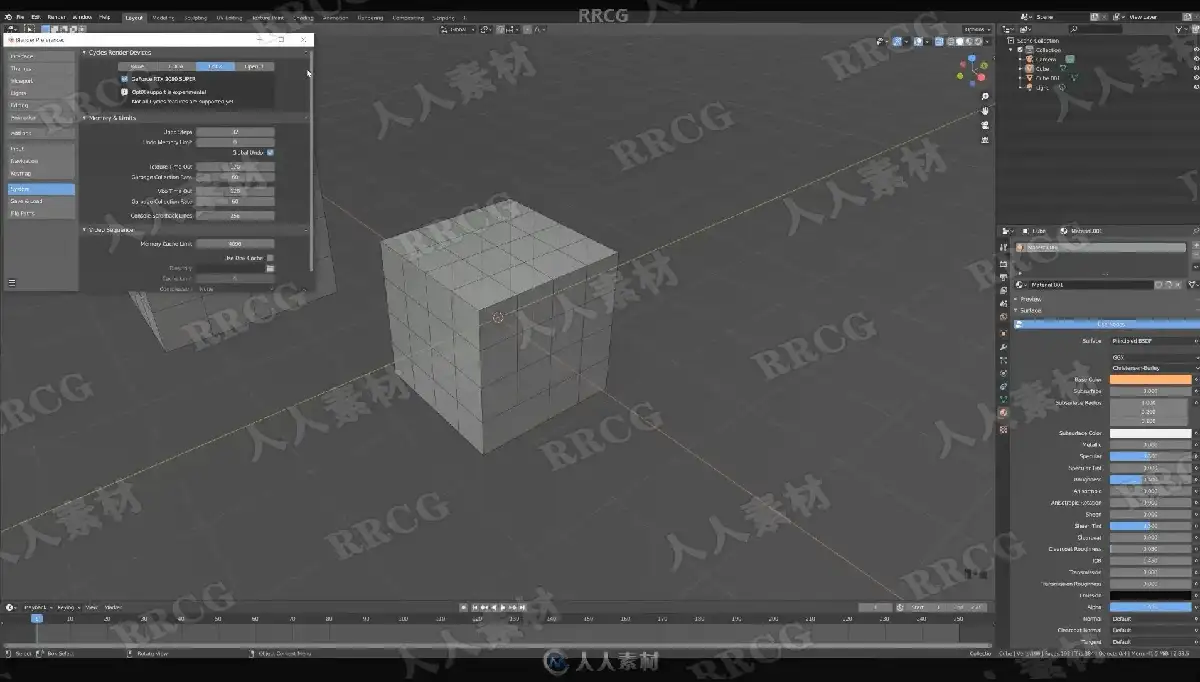Open the Material properties tab icon
The height and width of the screenshot is (682, 1200).
tap(1003, 412)
